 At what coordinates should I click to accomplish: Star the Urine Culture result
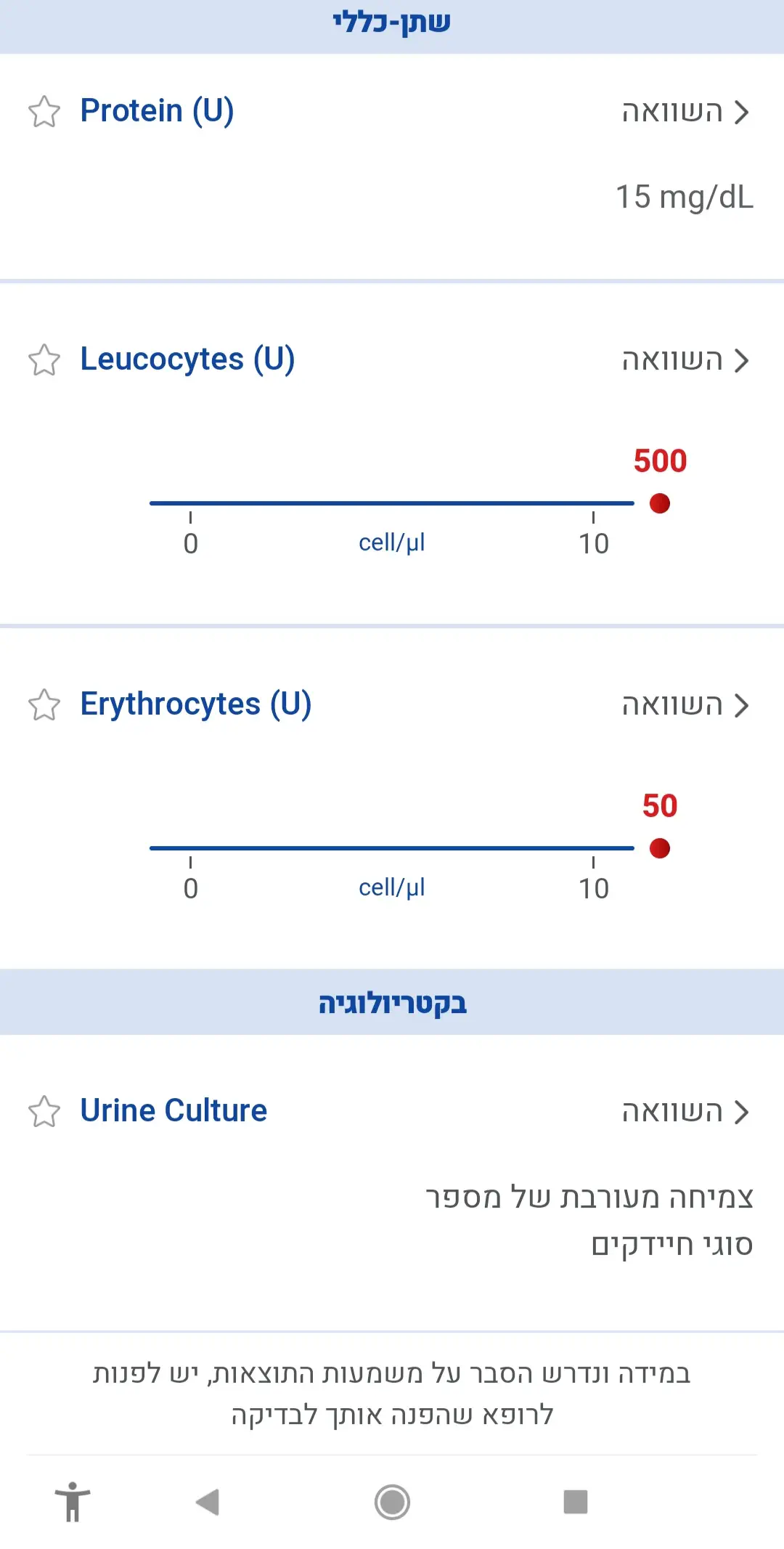click(44, 1112)
